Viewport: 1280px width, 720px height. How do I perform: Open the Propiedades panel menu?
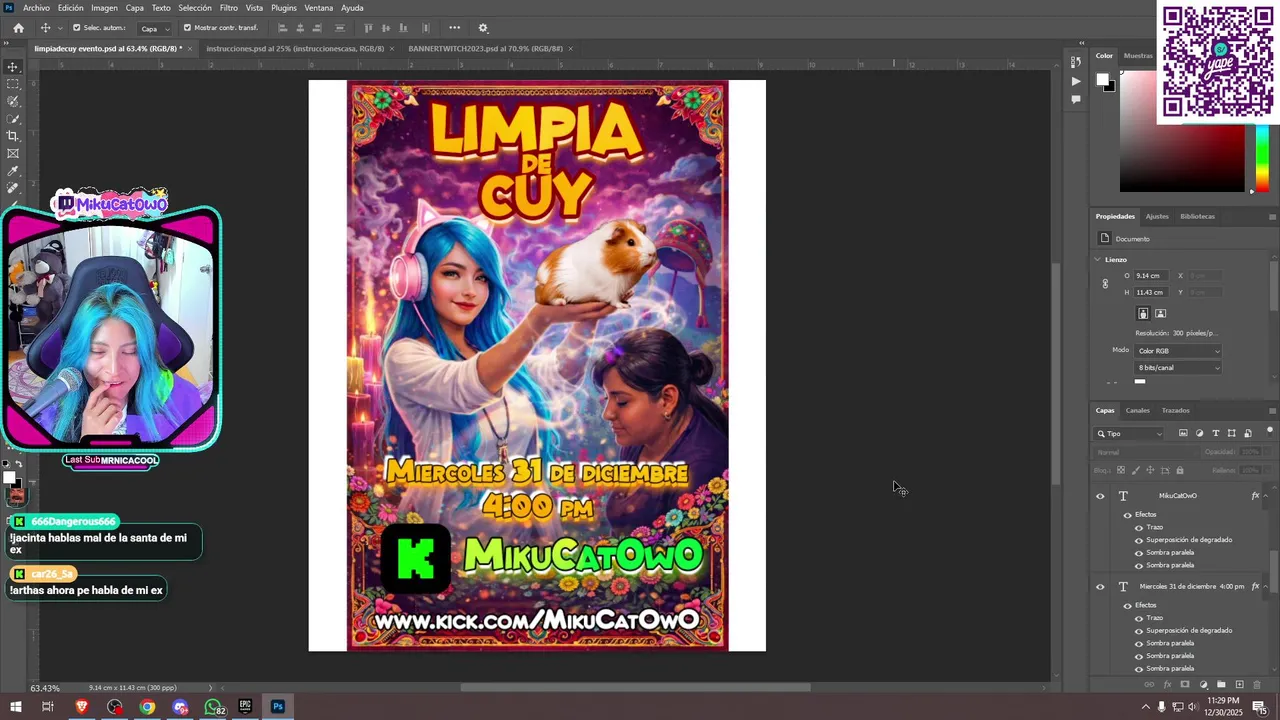tap(1272, 217)
